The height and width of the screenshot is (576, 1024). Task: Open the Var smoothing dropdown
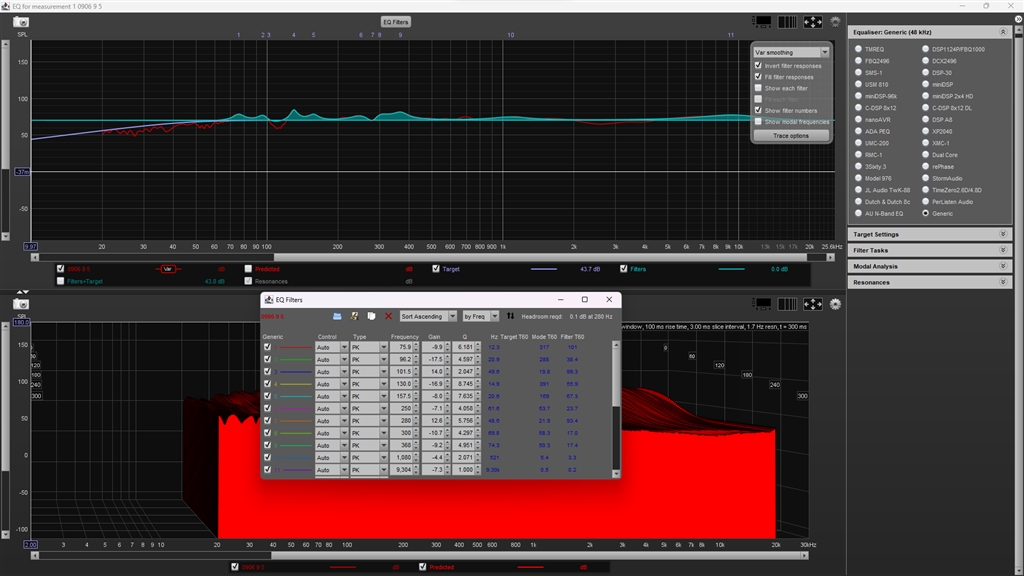791,52
